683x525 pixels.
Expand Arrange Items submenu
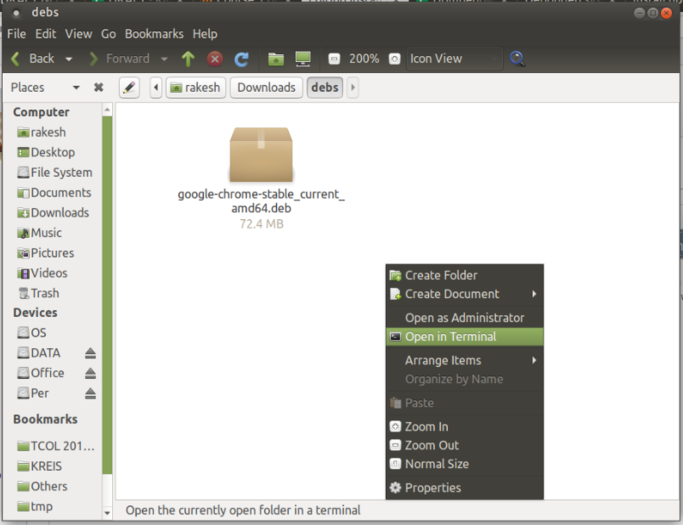pyautogui.click(x=465, y=360)
